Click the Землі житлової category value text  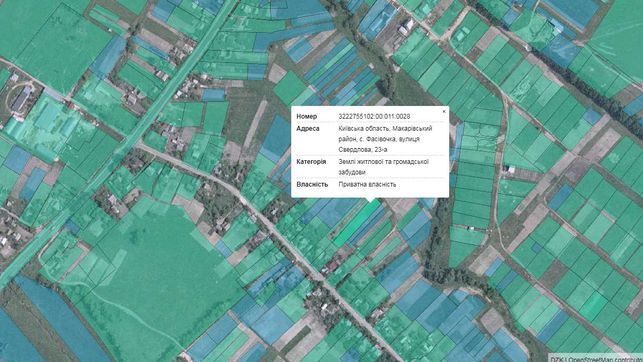click(x=360, y=162)
